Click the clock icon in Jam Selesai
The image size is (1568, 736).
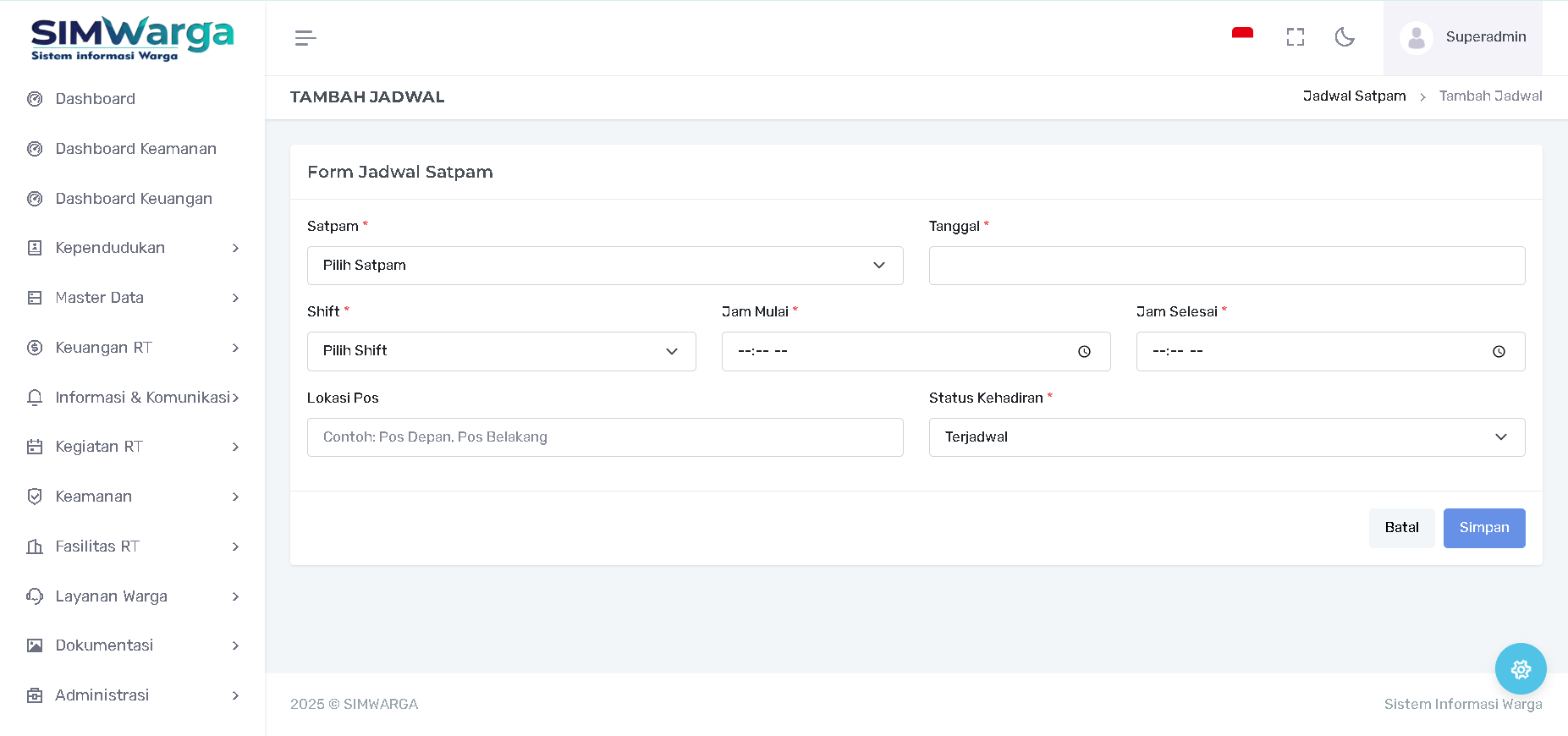click(1499, 352)
